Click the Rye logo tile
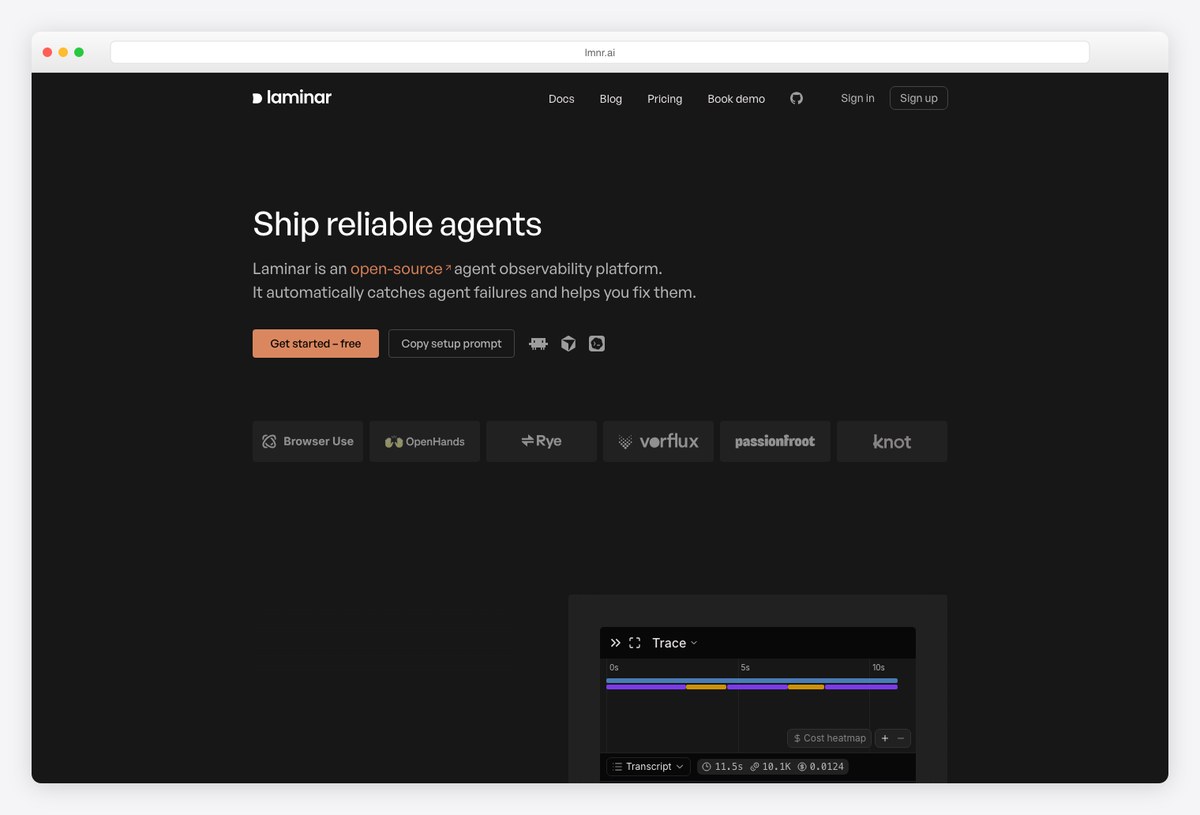The image size is (1200, 815). (x=541, y=441)
